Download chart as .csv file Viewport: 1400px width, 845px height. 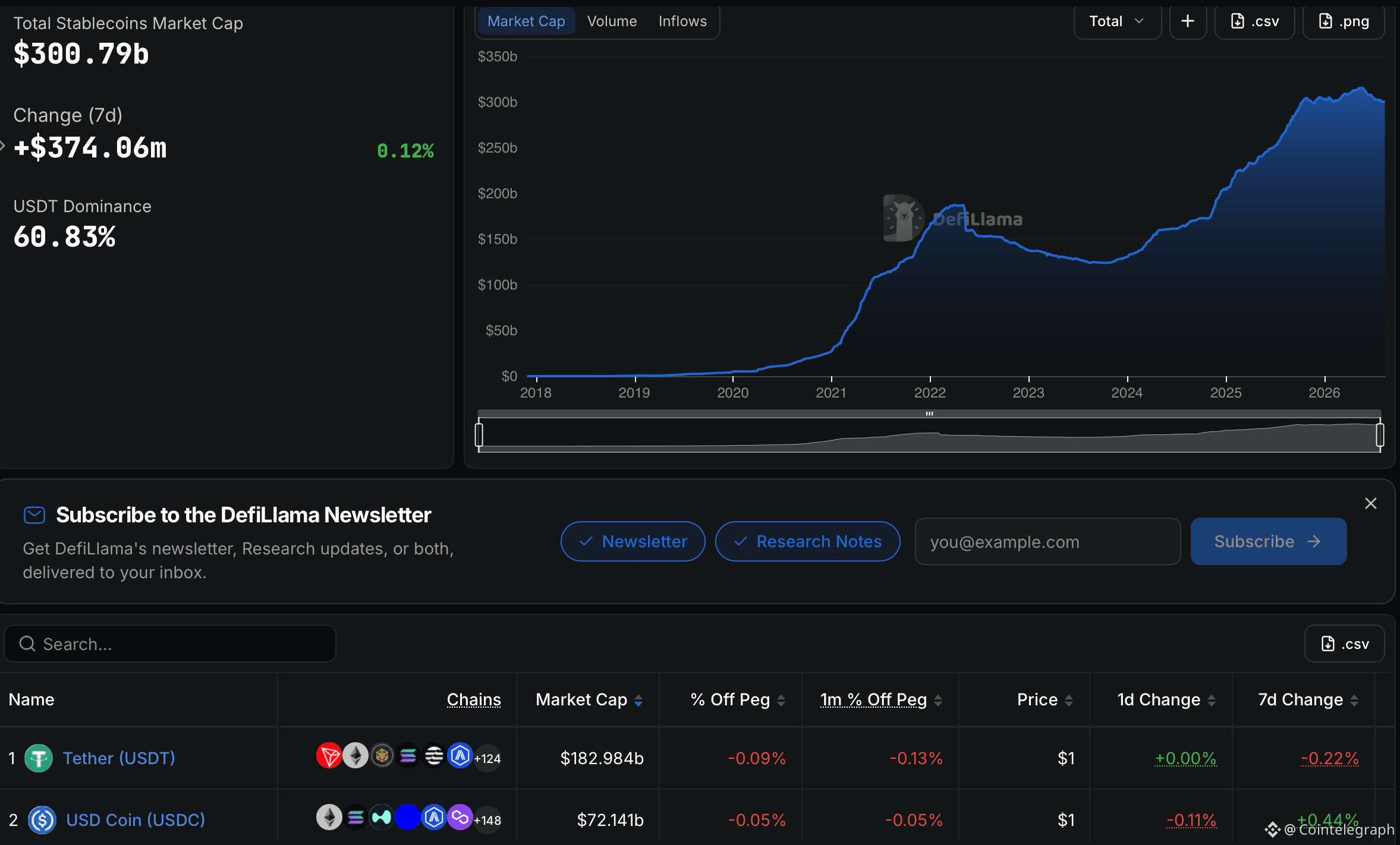[1254, 21]
